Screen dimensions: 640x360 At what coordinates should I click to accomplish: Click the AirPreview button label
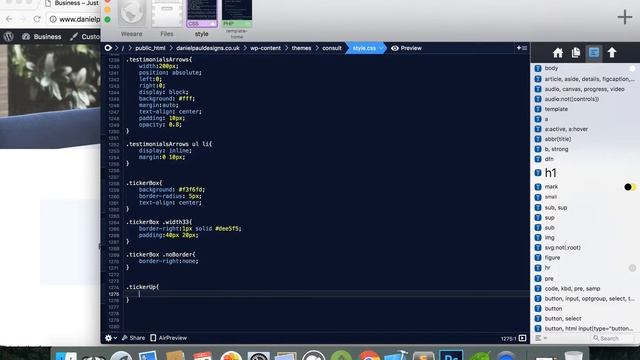click(173, 338)
